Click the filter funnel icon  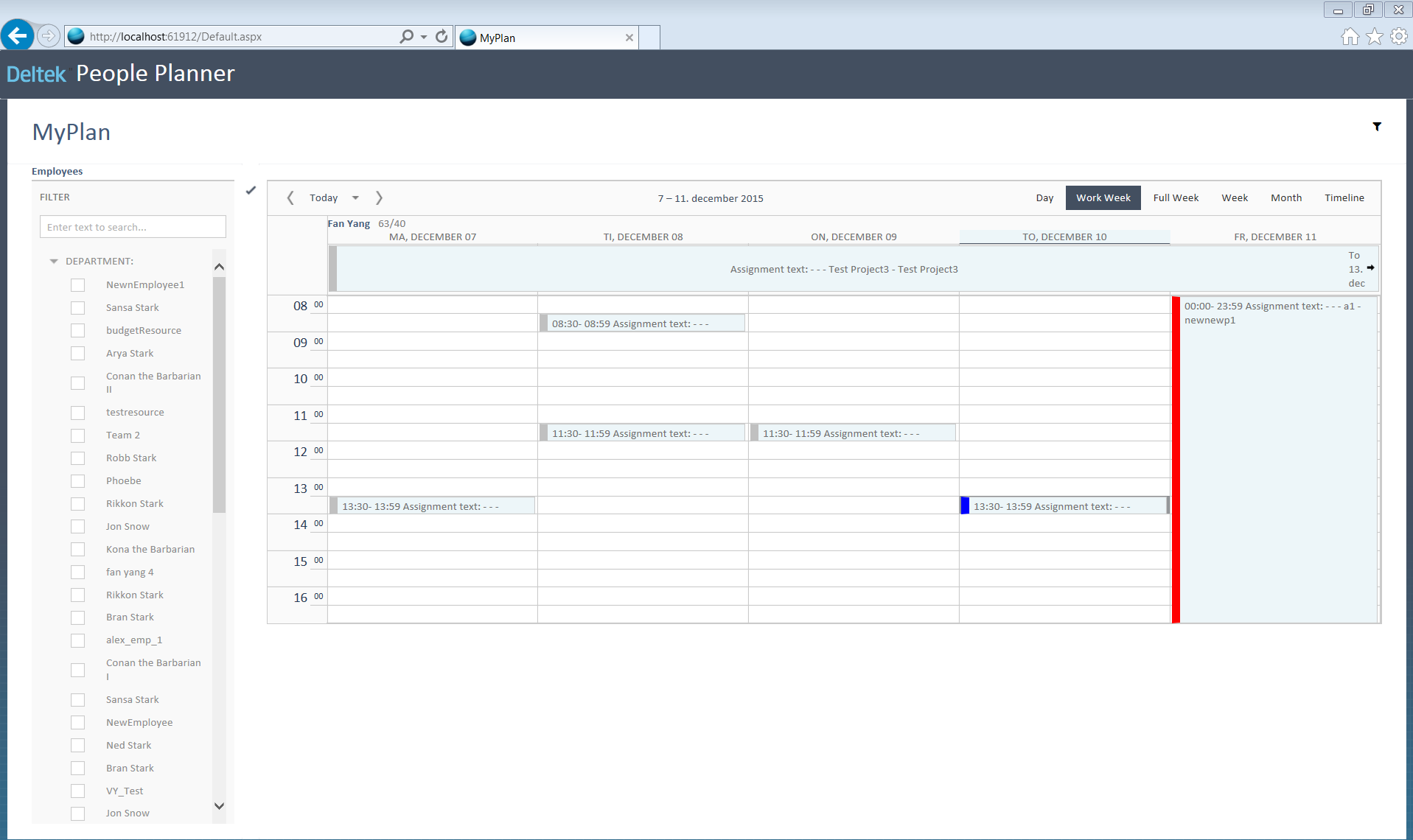point(1376,127)
